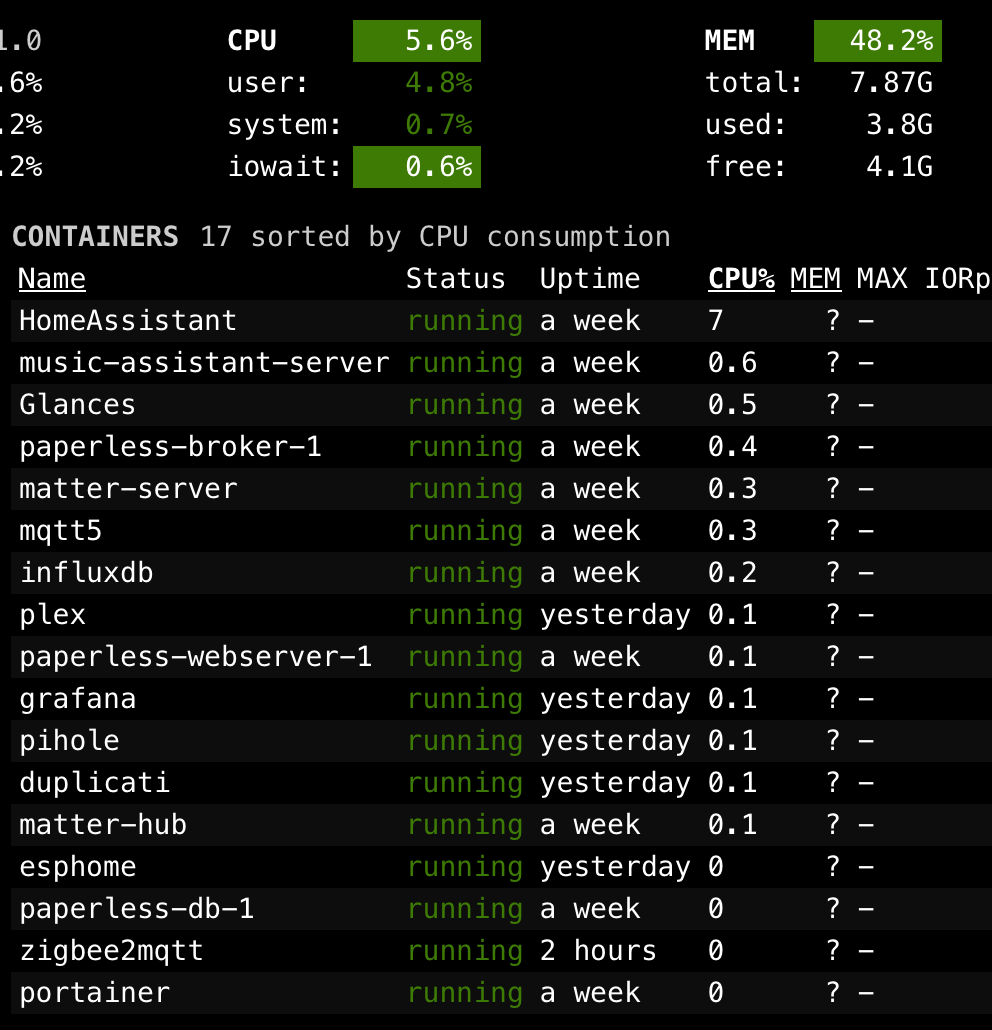Click the zigbee2mqtt container entry
Image resolution: width=992 pixels, height=1030 pixels.
(x=111, y=951)
